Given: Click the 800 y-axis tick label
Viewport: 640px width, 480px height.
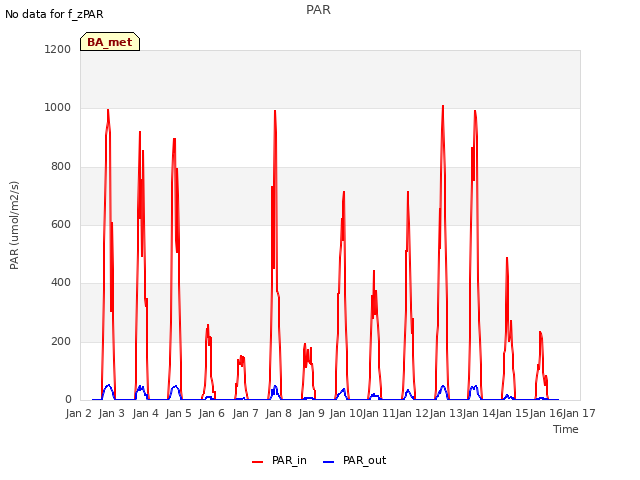Looking at the screenshot, I should (x=61, y=167).
